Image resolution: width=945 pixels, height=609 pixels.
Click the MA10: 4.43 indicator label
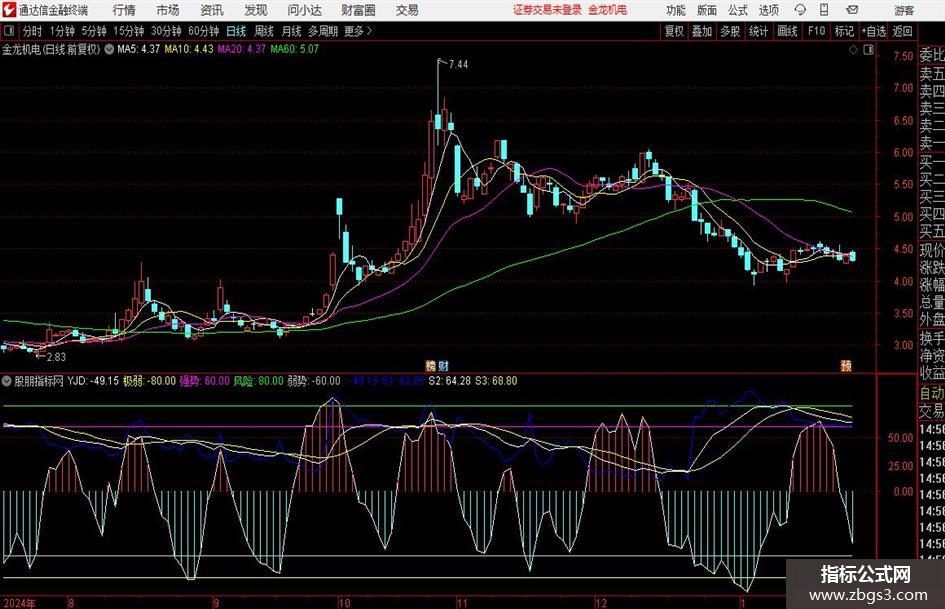tap(189, 49)
